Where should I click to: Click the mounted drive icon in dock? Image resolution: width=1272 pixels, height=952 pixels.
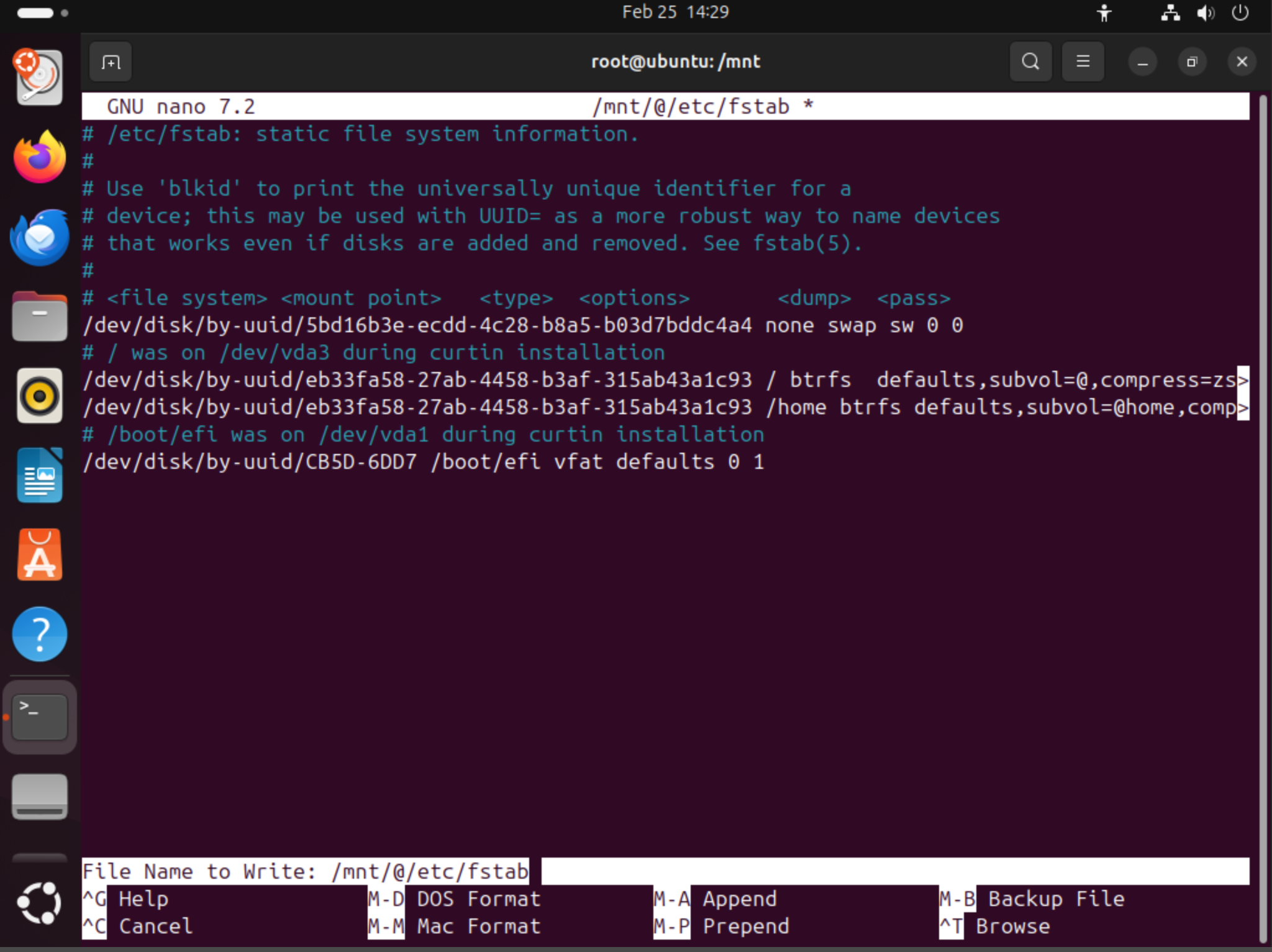click(x=40, y=797)
